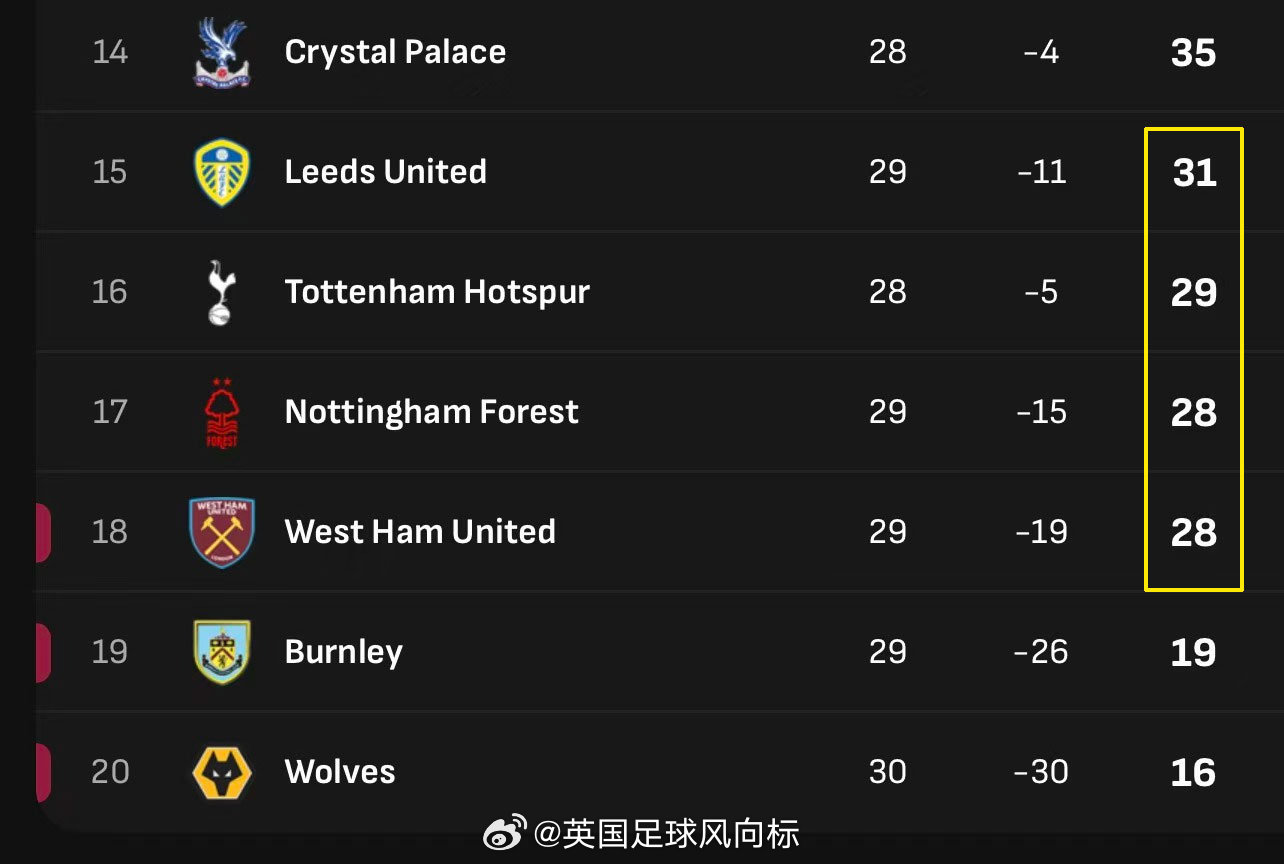The width and height of the screenshot is (1284, 864).
Task: Click the red relegation marker beside position 18
Action: point(43,533)
